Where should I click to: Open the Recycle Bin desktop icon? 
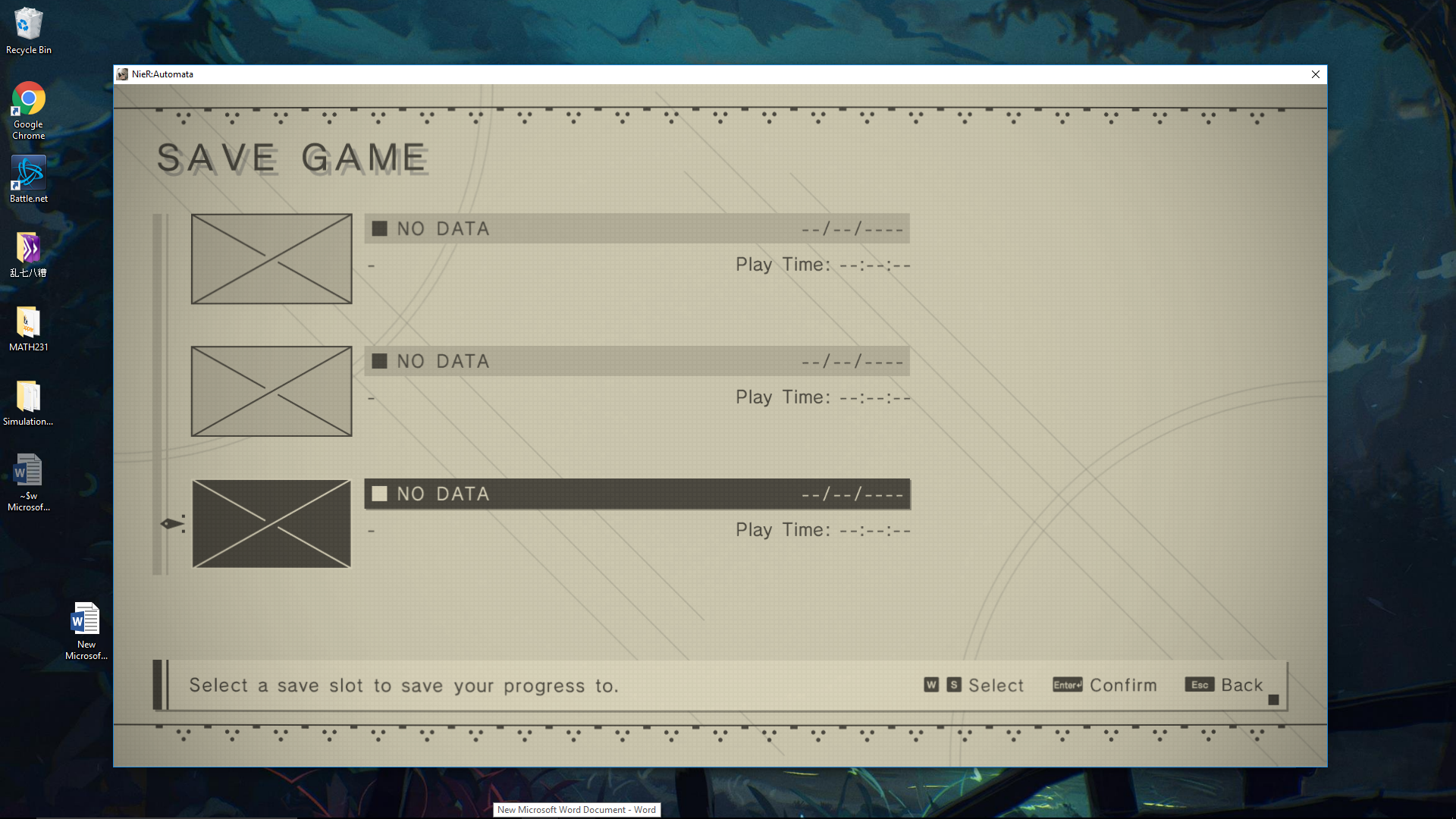point(28,31)
